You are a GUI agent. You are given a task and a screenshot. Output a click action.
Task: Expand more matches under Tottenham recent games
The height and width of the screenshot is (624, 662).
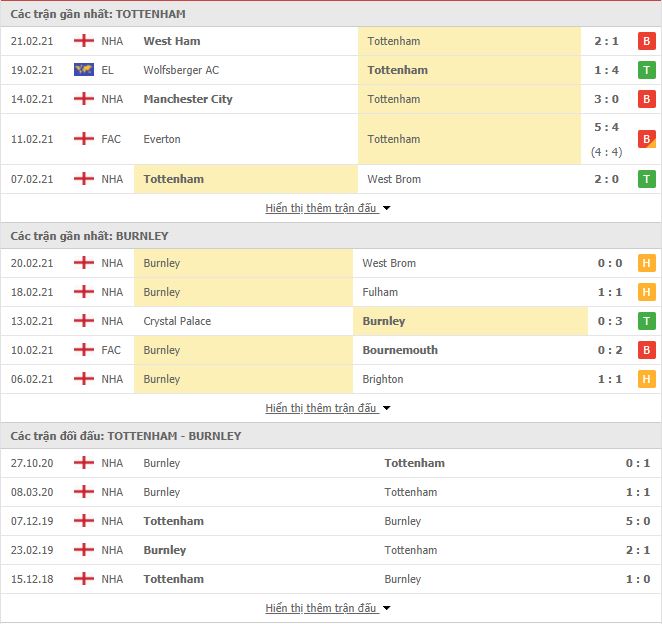click(x=328, y=208)
